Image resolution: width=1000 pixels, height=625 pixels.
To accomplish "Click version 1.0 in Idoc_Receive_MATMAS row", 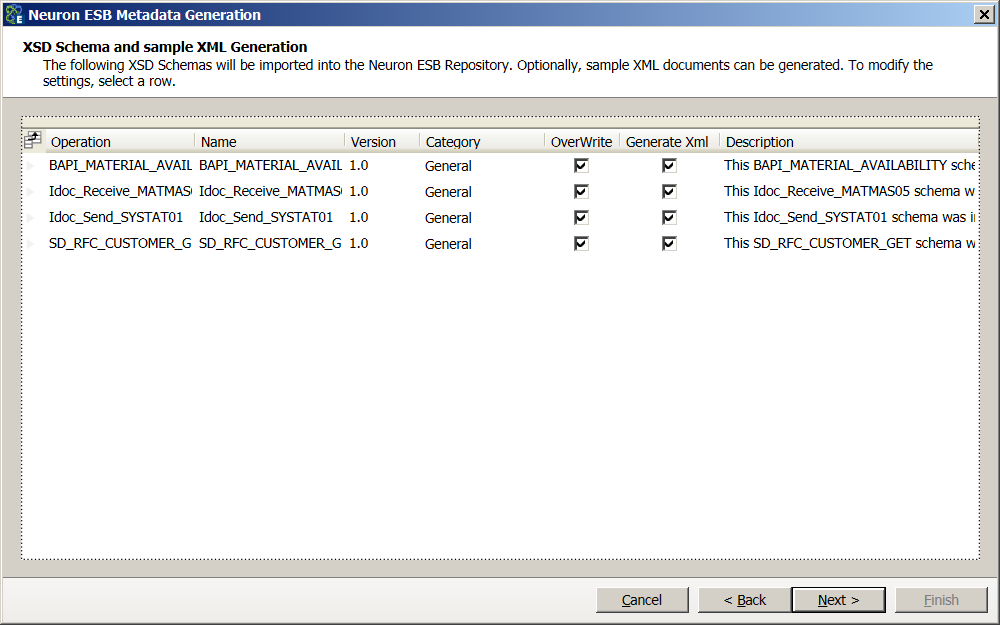I will coord(358,191).
